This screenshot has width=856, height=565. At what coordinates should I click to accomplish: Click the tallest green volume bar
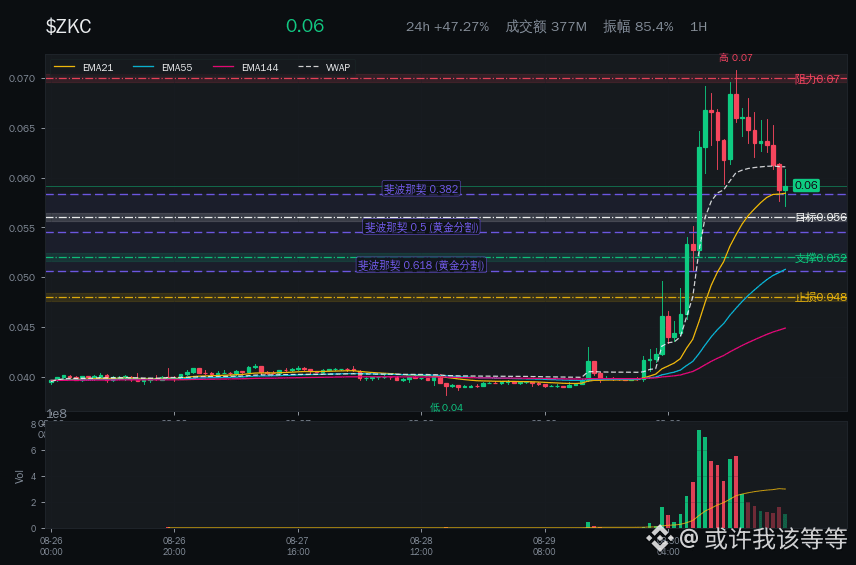[x=699, y=479]
